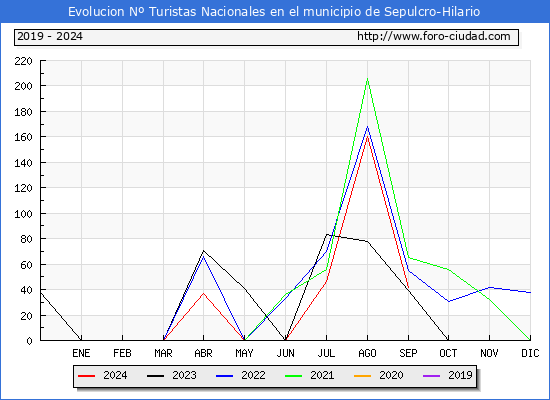Click the JUN month axis label
The width and height of the screenshot is (550, 400).
coord(286,353)
